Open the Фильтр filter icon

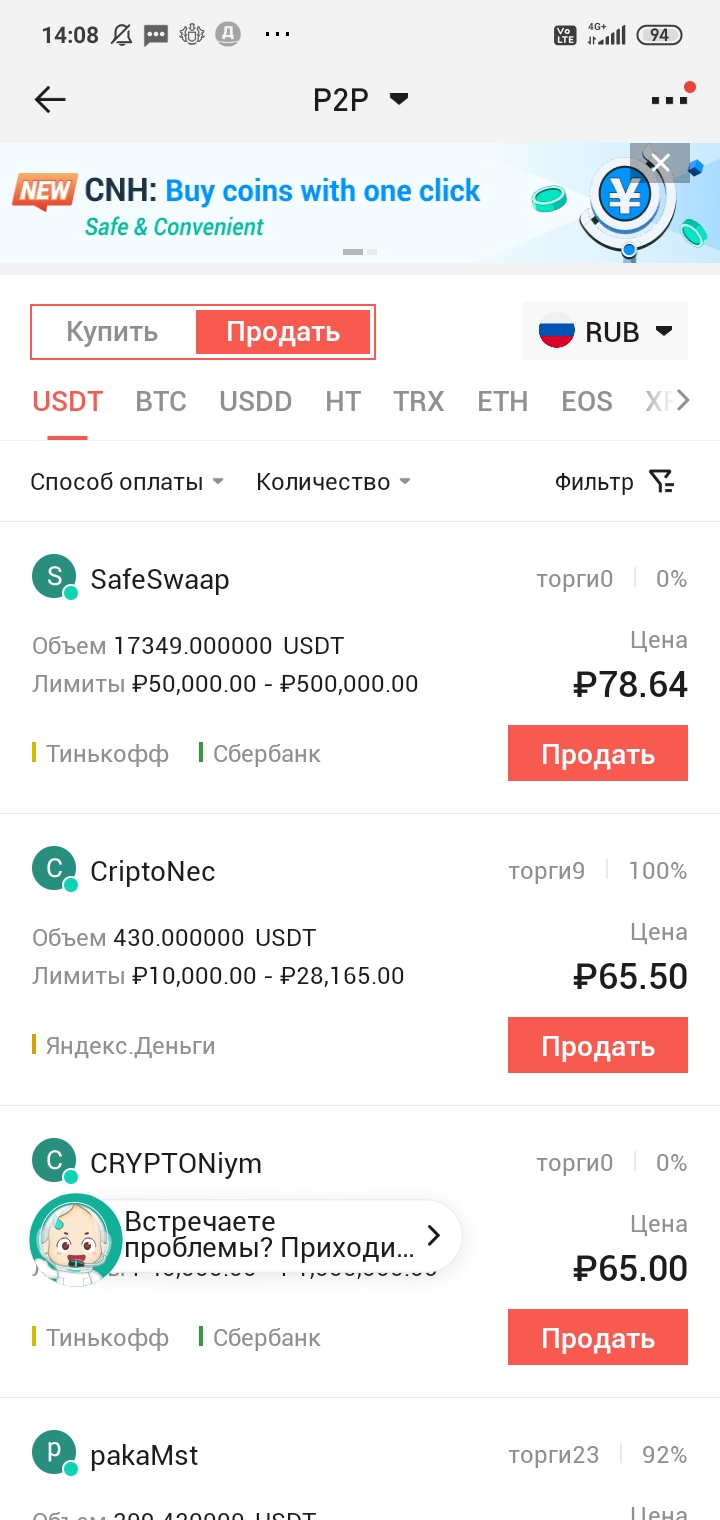coord(661,482)
